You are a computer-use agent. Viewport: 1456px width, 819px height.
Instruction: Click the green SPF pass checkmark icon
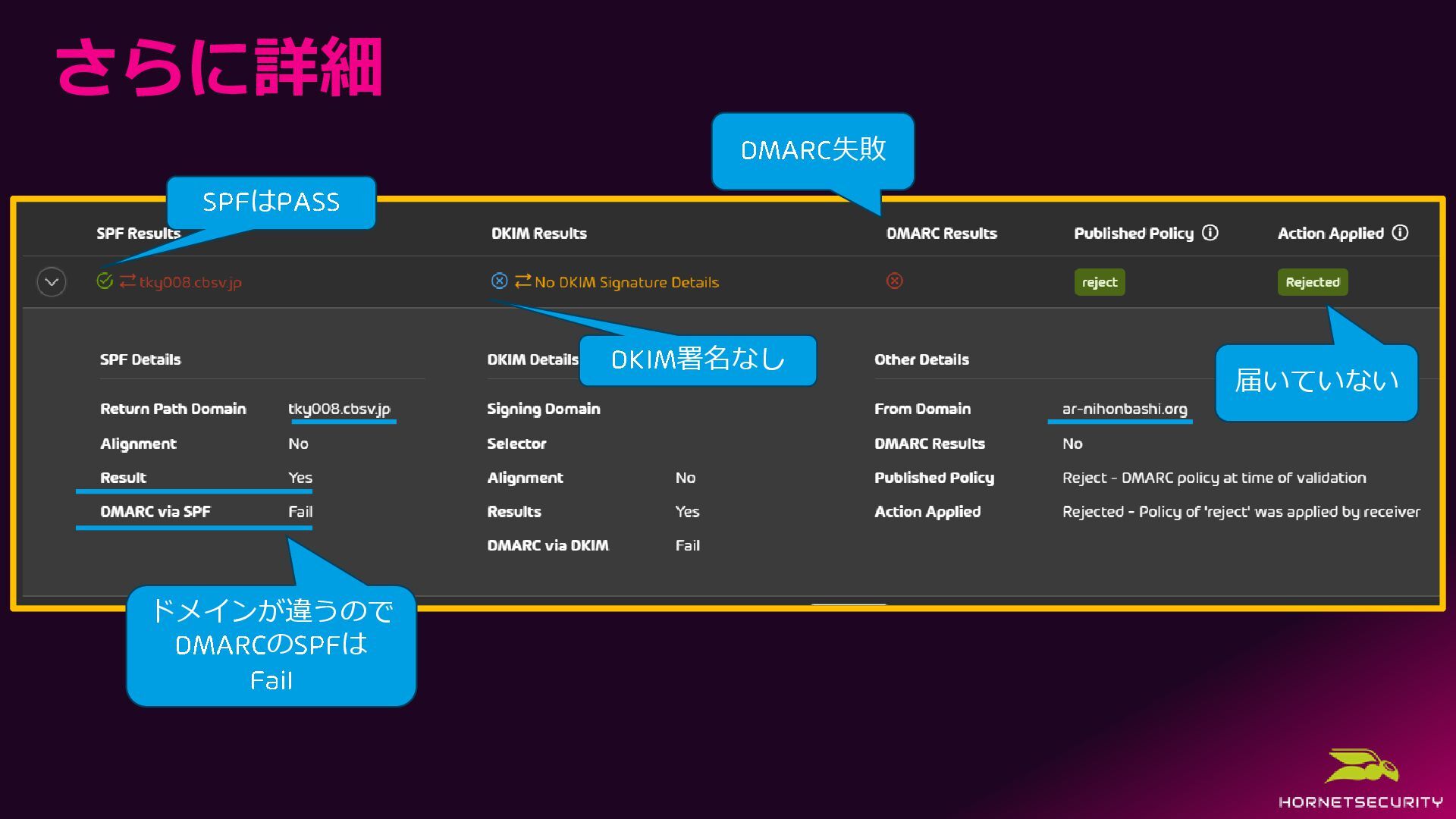click(x=105, y=281)
